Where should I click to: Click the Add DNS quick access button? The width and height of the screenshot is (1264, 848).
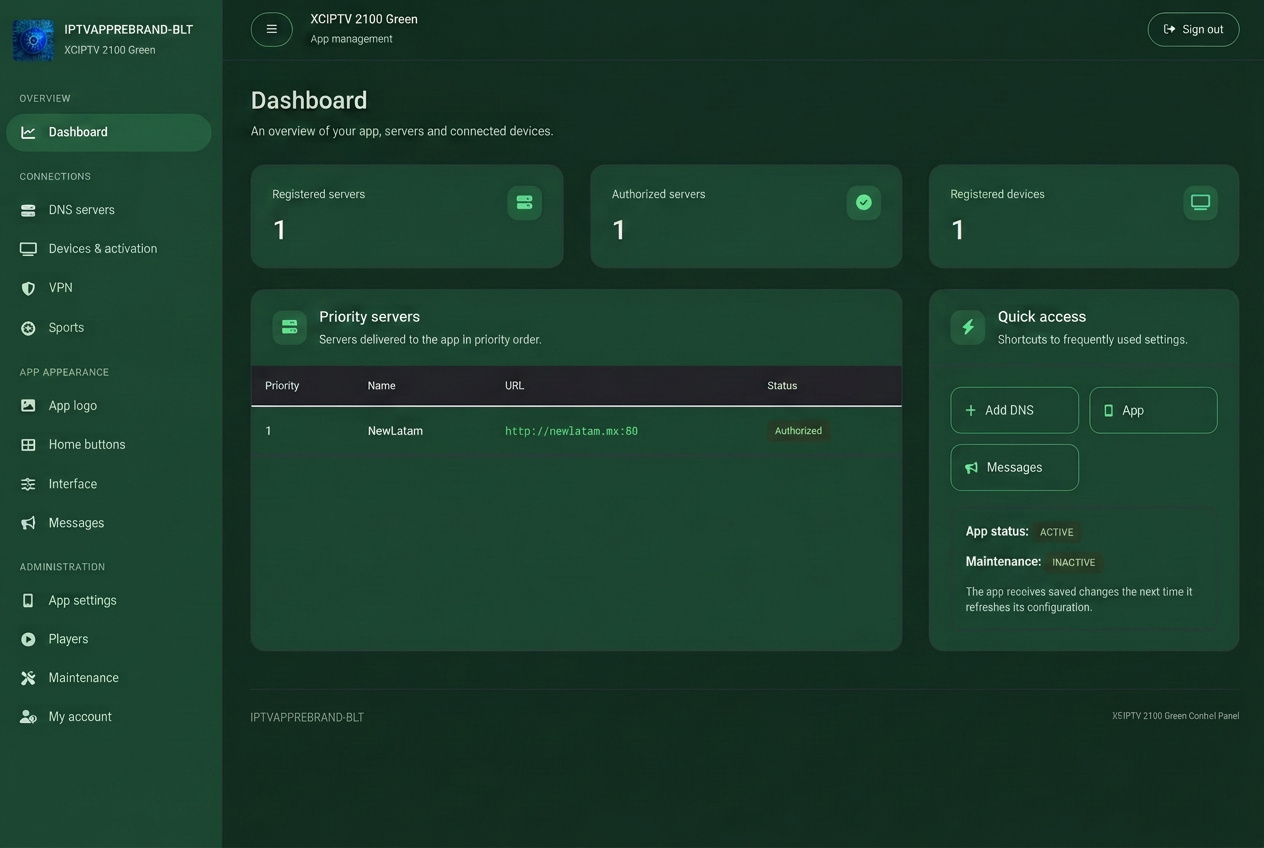(1014, 410)
